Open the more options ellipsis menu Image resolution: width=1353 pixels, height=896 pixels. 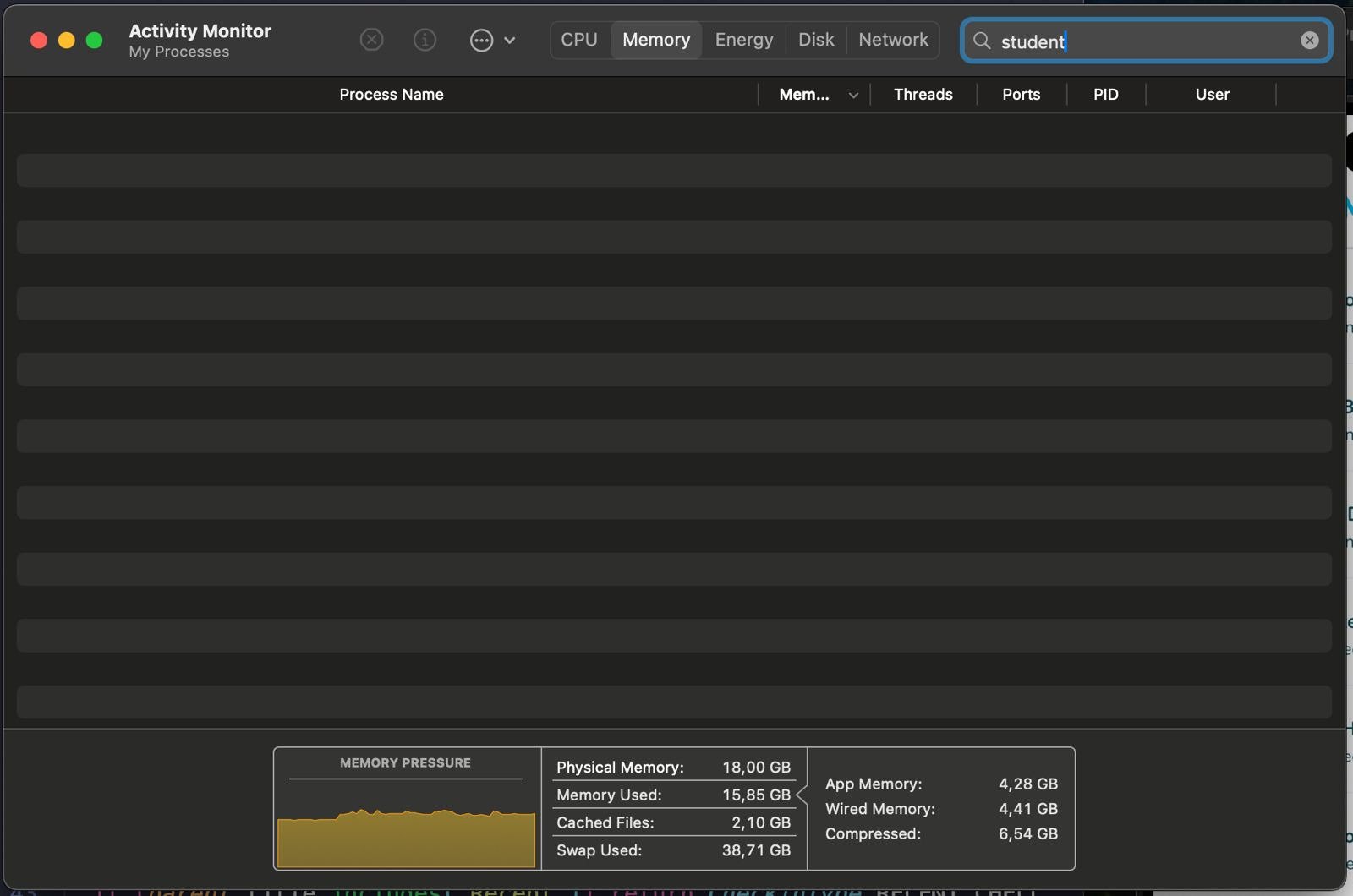(481, 40)
